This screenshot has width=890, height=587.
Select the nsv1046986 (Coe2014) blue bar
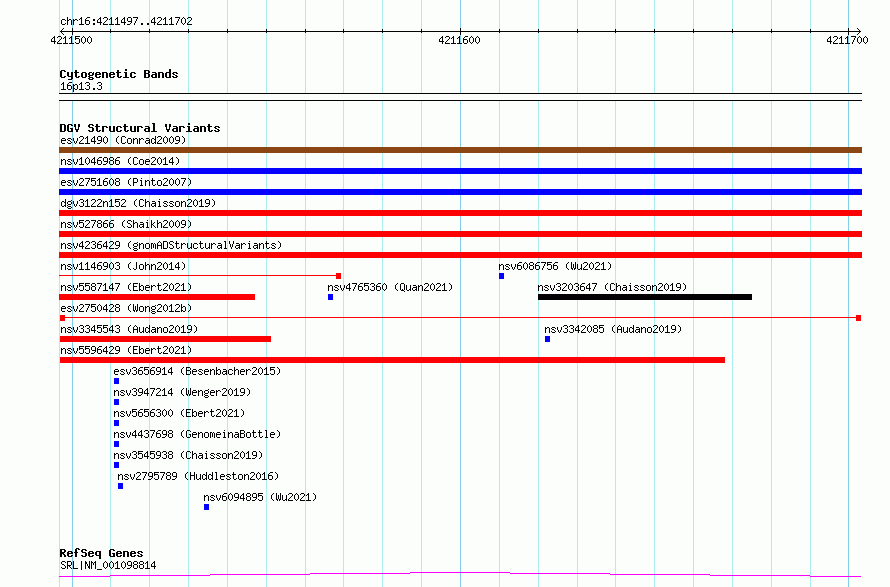pos(460,171)
